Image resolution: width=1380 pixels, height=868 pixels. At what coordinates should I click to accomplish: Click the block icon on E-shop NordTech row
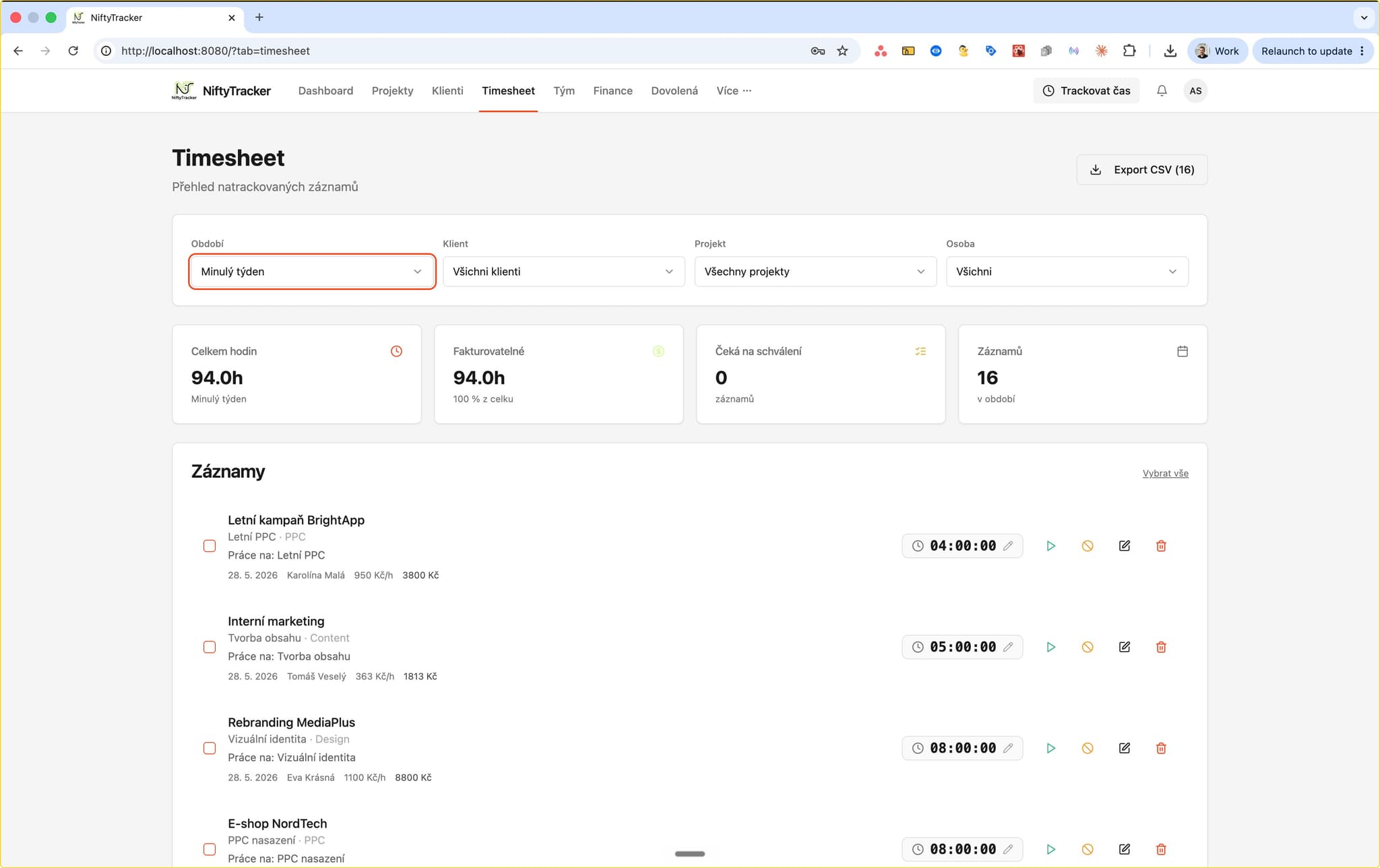(x=1088, y=849)
